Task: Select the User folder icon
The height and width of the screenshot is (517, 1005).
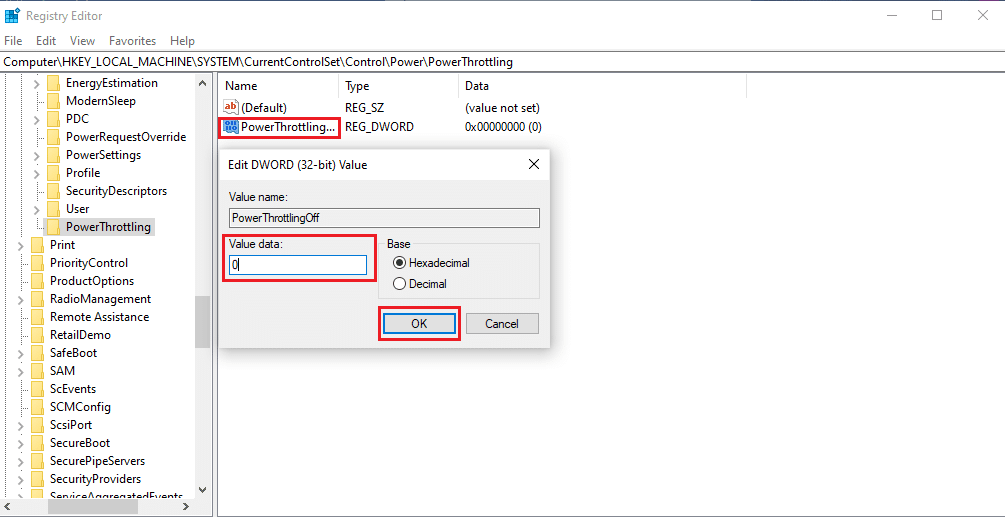Action: 54,209
